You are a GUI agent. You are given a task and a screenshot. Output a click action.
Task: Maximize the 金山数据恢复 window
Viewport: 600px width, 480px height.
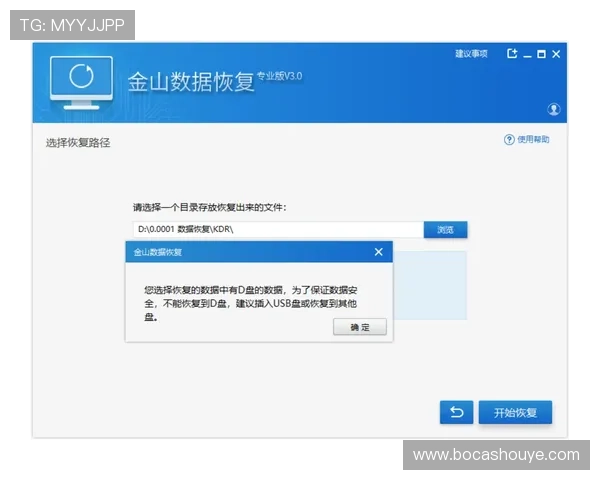(x=541, y=54)
